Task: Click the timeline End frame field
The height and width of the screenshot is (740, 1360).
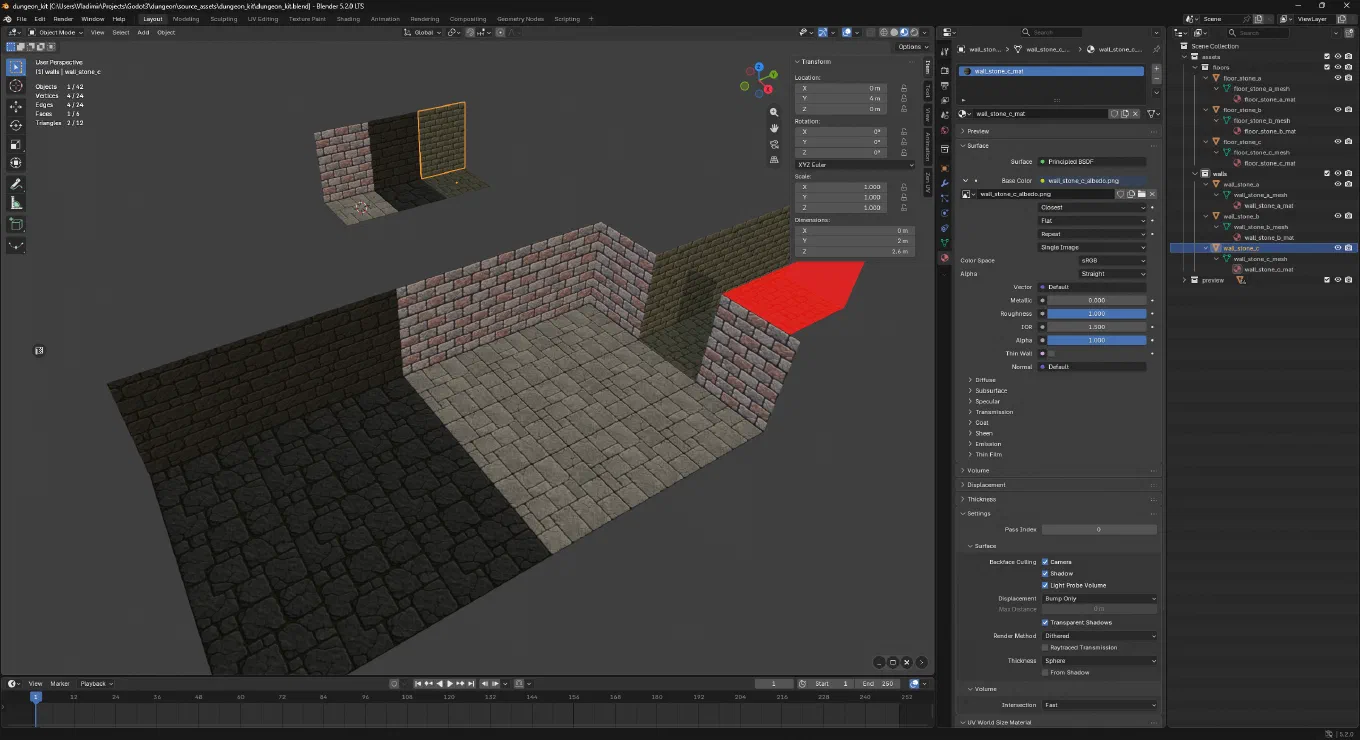Action: 881,684
